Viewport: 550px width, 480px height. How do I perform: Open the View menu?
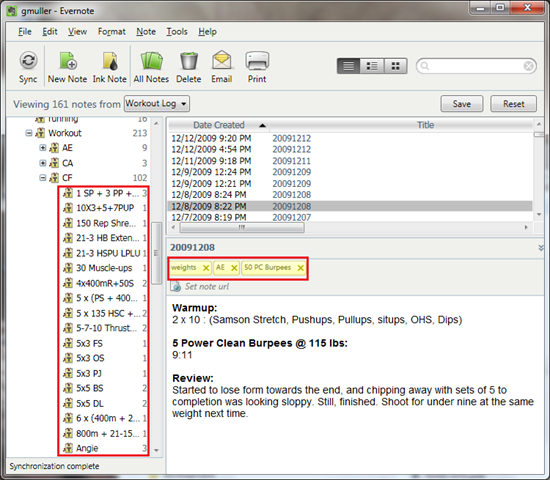pos(77,32)
